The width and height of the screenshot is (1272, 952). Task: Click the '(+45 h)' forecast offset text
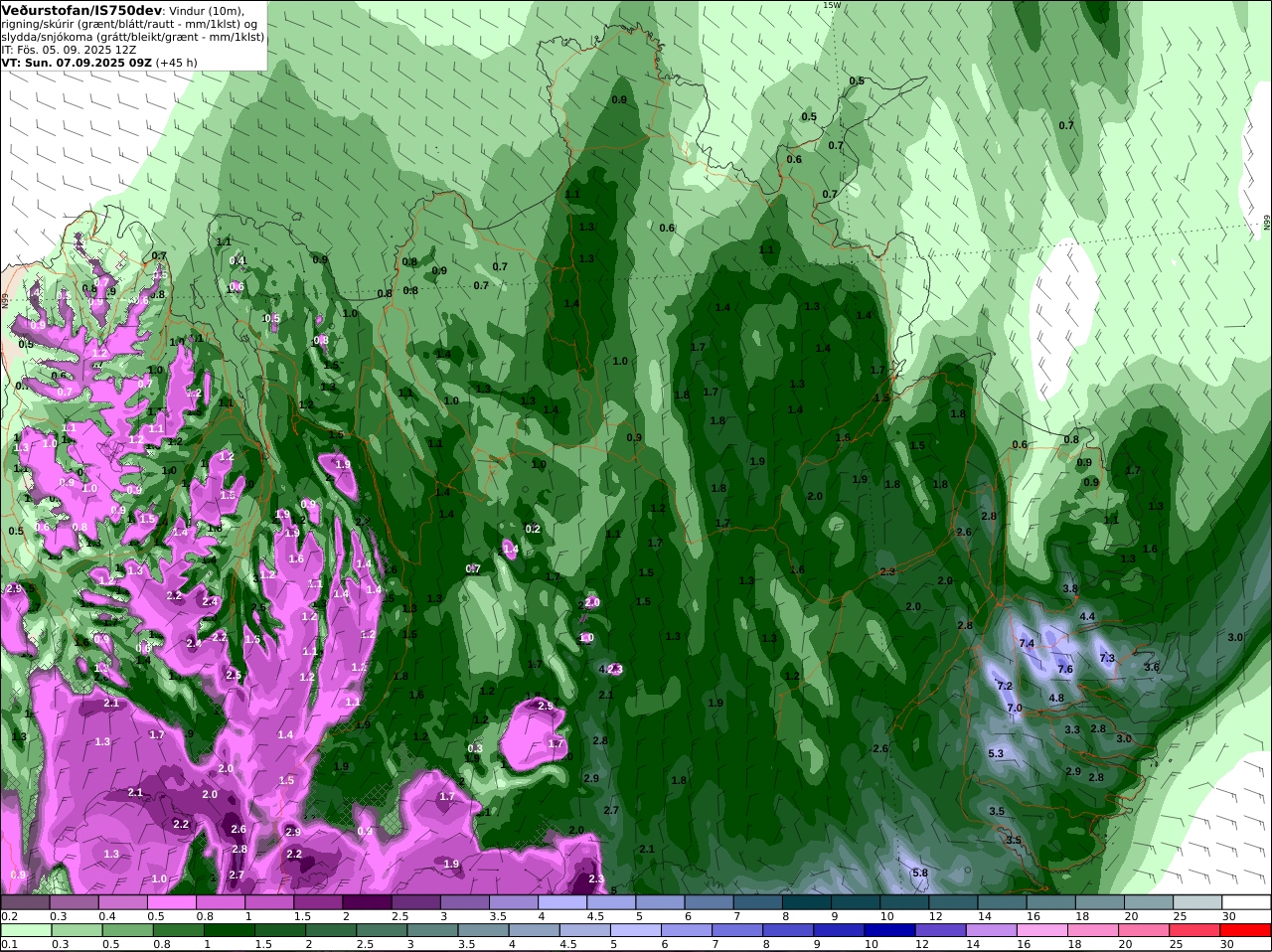[177, 63]
